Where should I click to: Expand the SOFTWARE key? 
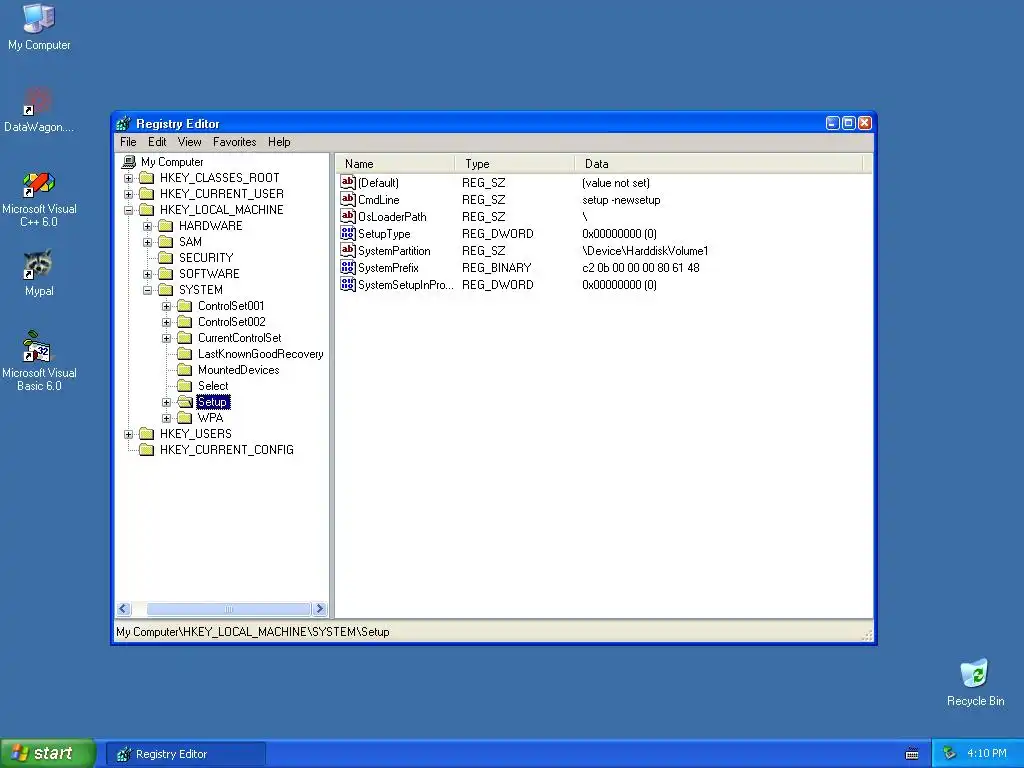(148, 274)
